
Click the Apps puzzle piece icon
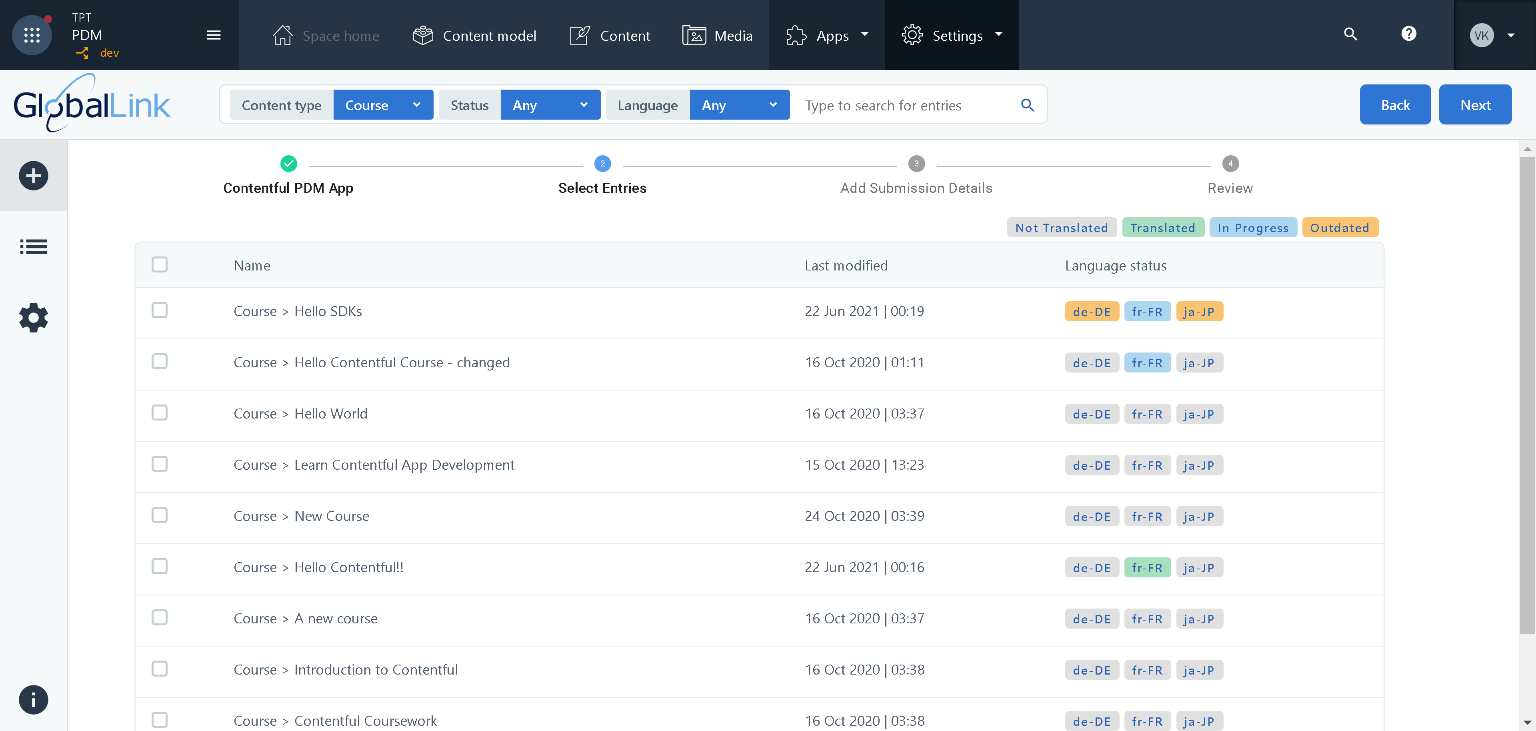click(x=796, y=35)
